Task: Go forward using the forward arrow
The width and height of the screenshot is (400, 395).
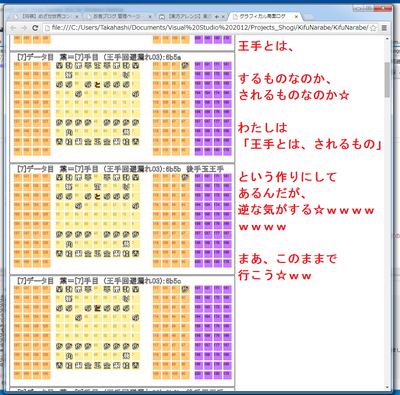Action: (24, 28)
